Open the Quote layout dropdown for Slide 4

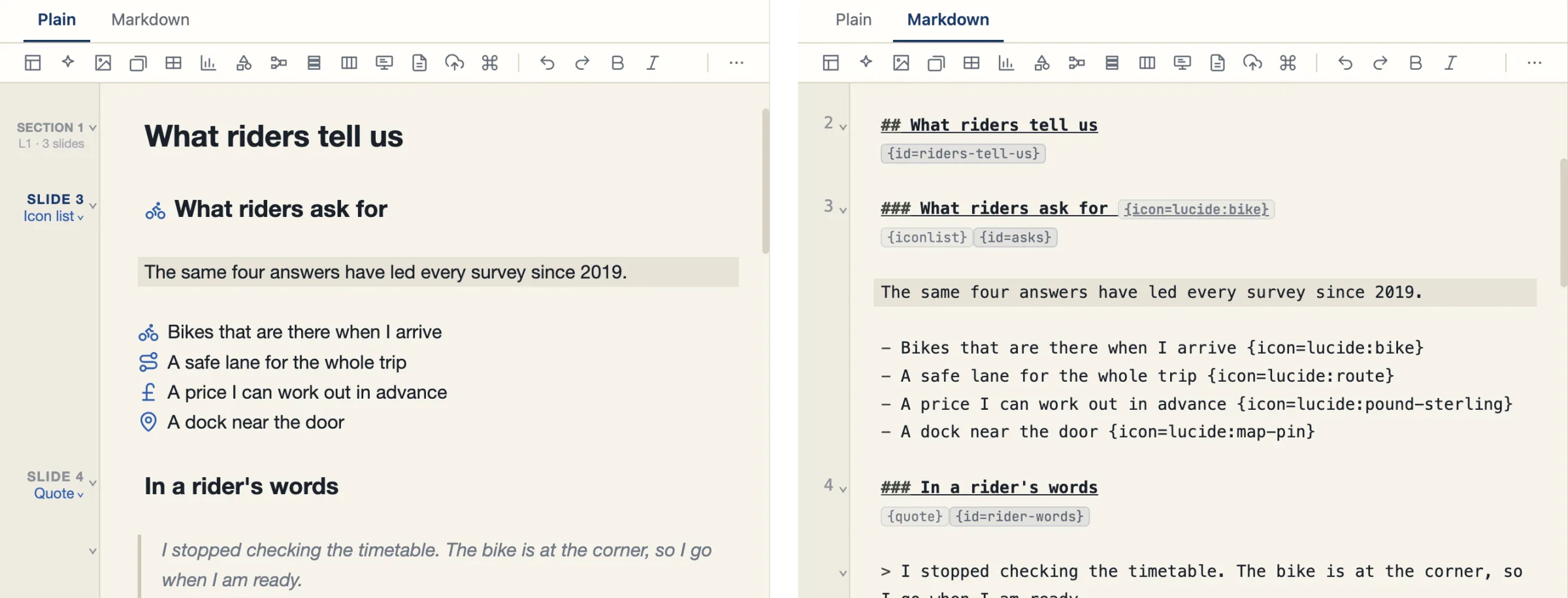click(x=59, y=493)
